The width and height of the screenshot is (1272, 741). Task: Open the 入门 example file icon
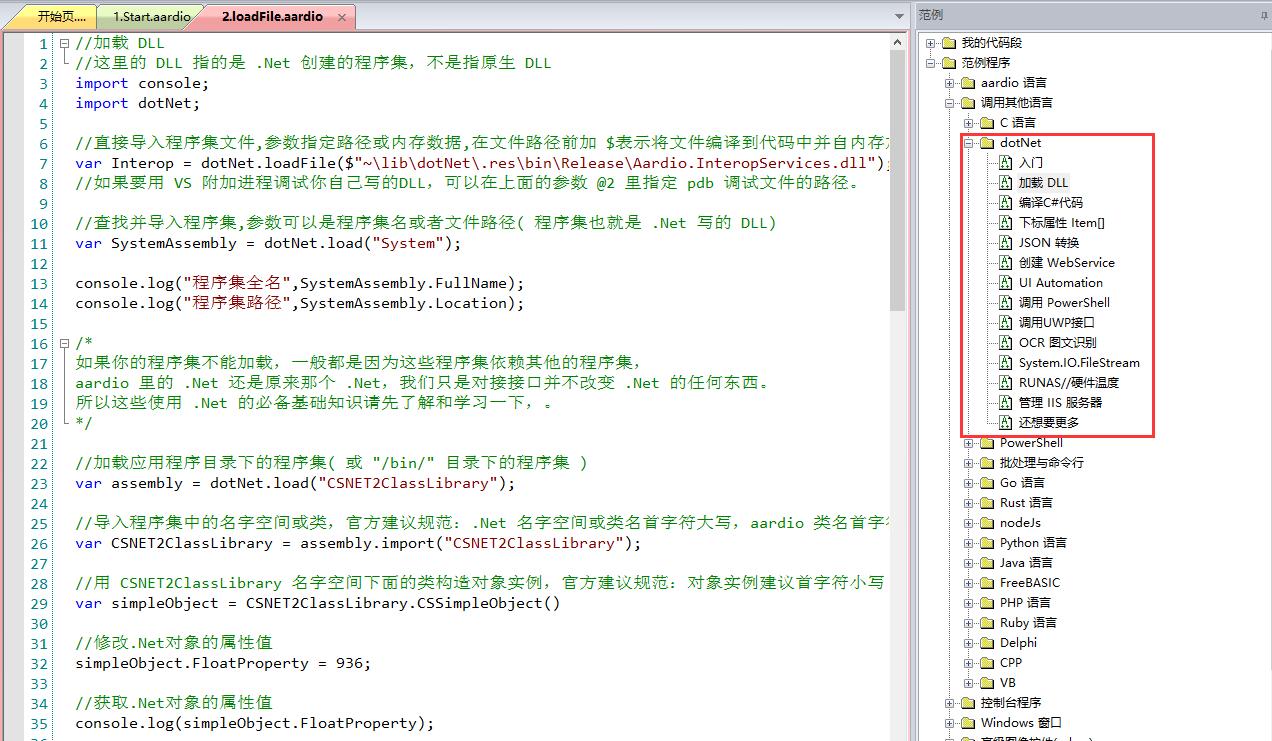tap(1006, 163)
